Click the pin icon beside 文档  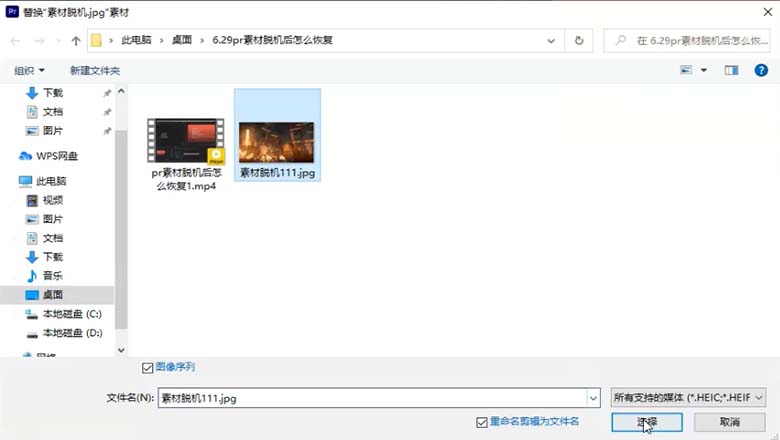(x=107, y=112)
